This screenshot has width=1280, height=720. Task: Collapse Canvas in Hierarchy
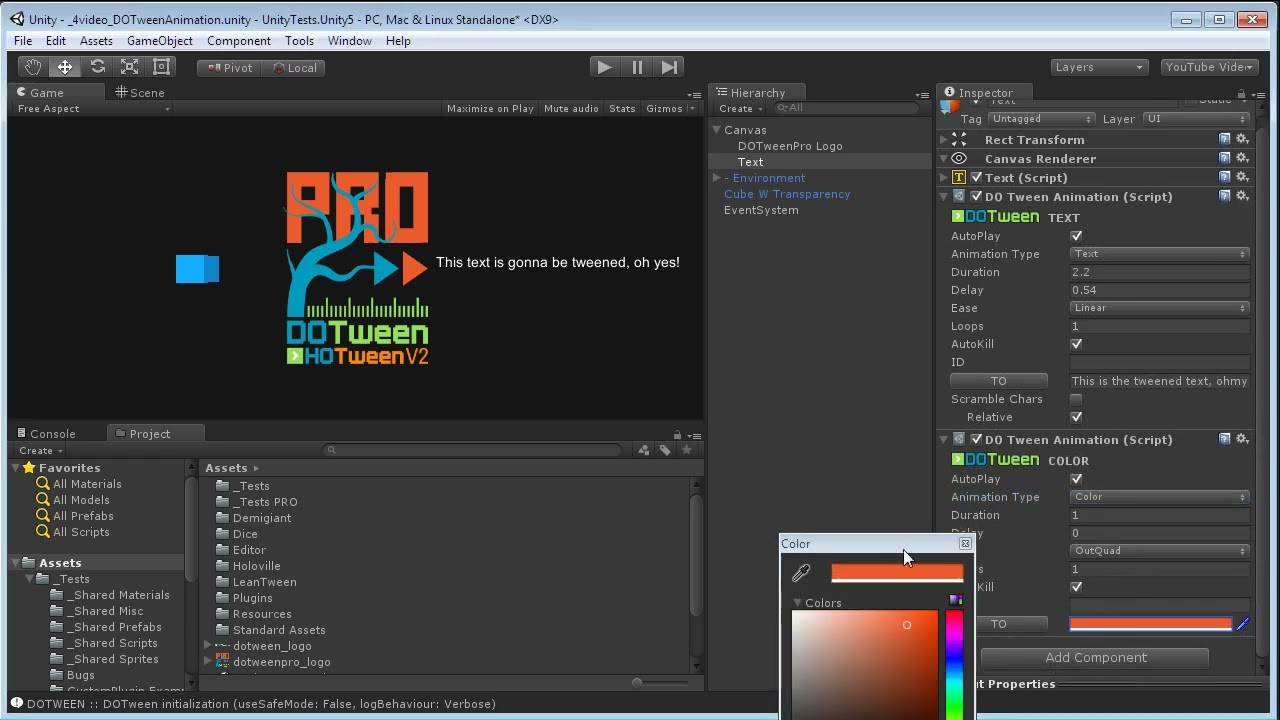tap(717, 130)
